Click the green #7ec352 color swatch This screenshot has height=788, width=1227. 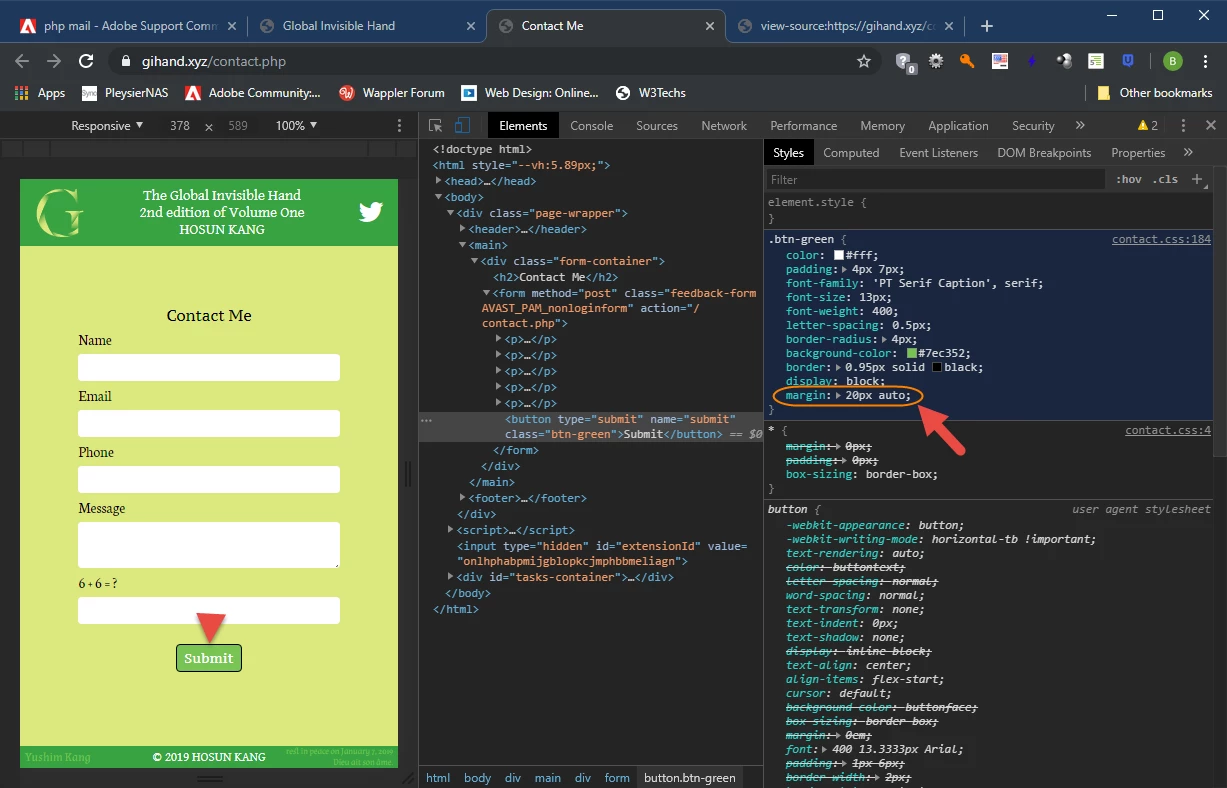[x=912, y=353]
